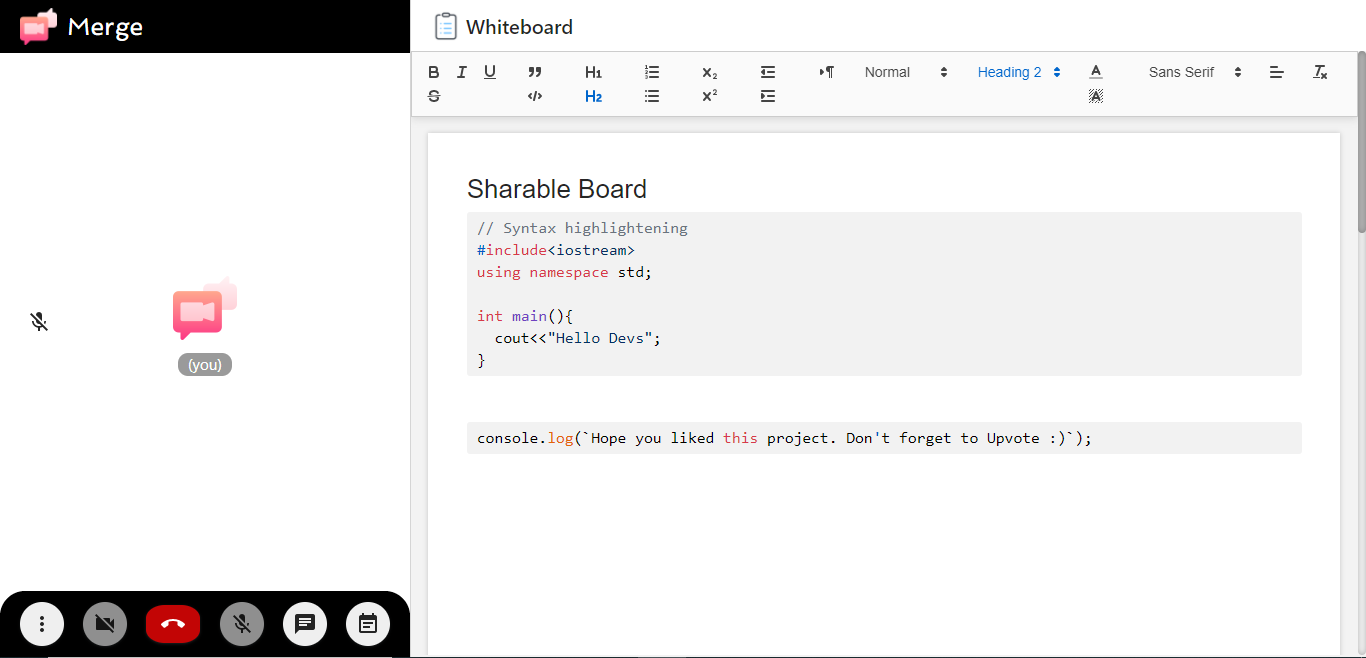
Task: End the call with red button
Action: (x=173, y=624)
